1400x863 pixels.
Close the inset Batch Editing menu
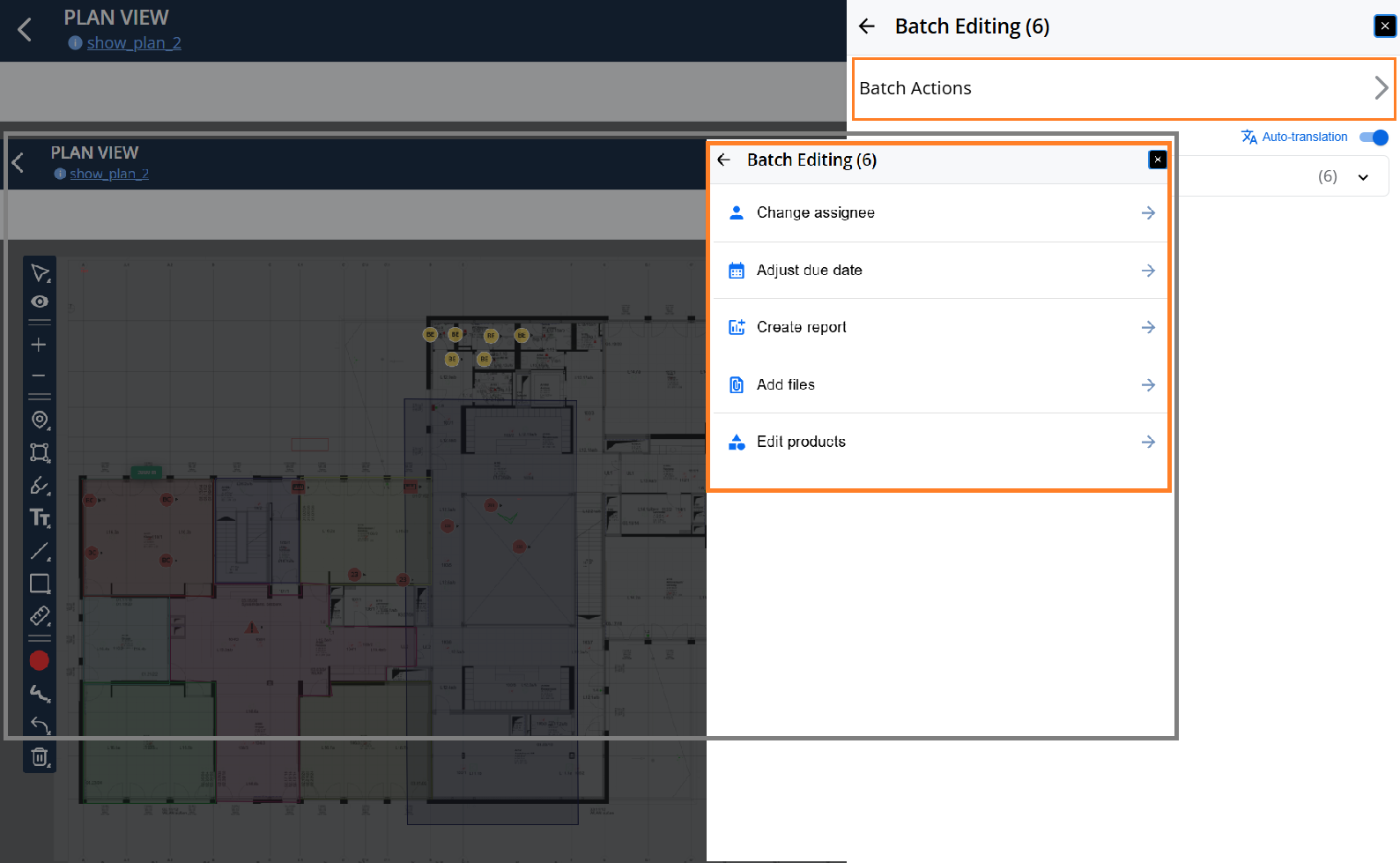(x=1158, y=160)
